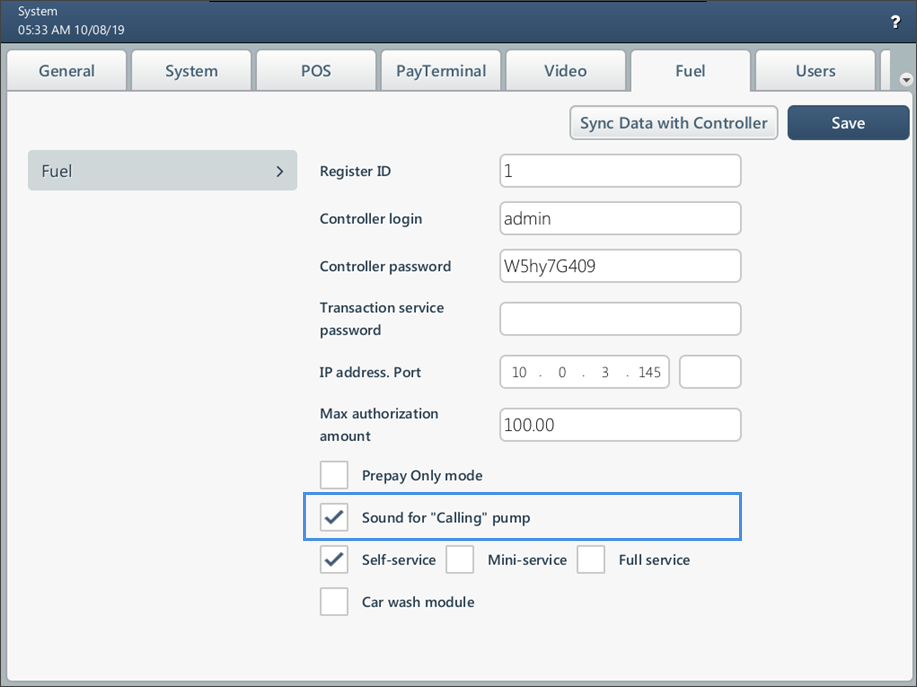The image size is (917, 687).
Task: Expand the tabs overflow arrow
Action: (906, 79)
